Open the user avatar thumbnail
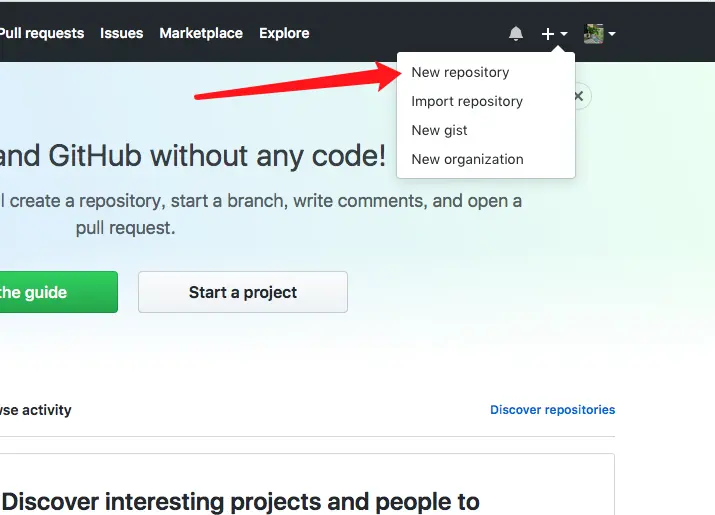The width and height of the screenshot is (715, 515). coord(594,34)
